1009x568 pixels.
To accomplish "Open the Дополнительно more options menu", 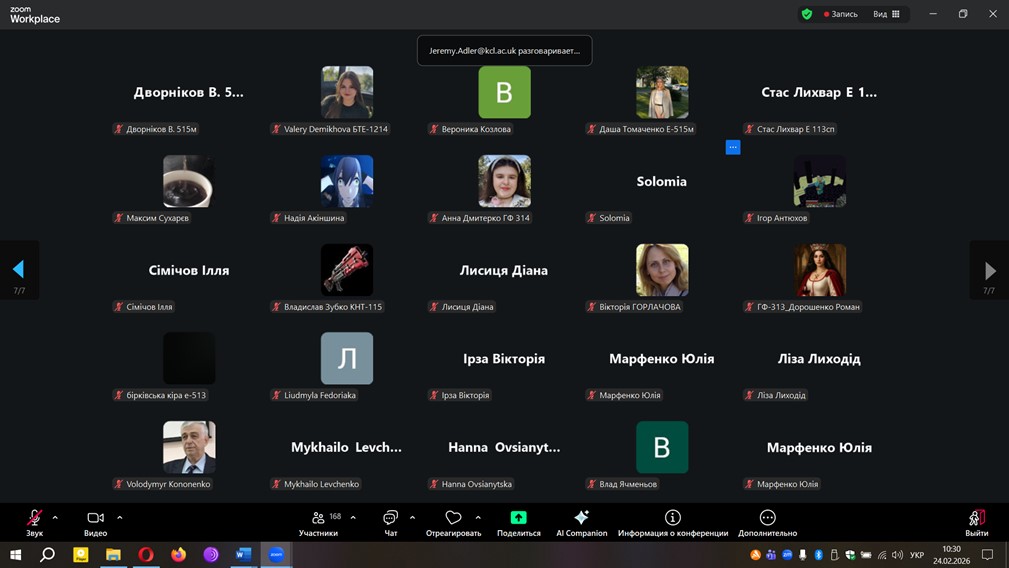I will point(767,518).
